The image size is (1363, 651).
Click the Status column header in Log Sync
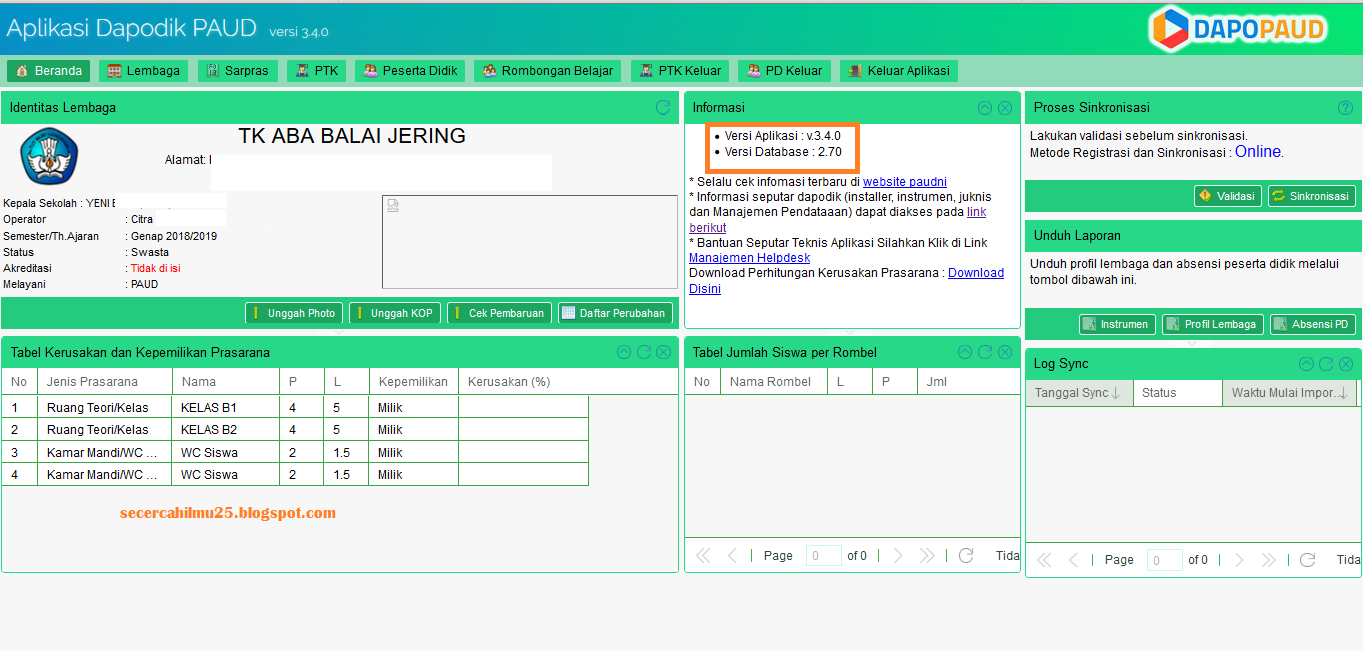click(1177, 393)
